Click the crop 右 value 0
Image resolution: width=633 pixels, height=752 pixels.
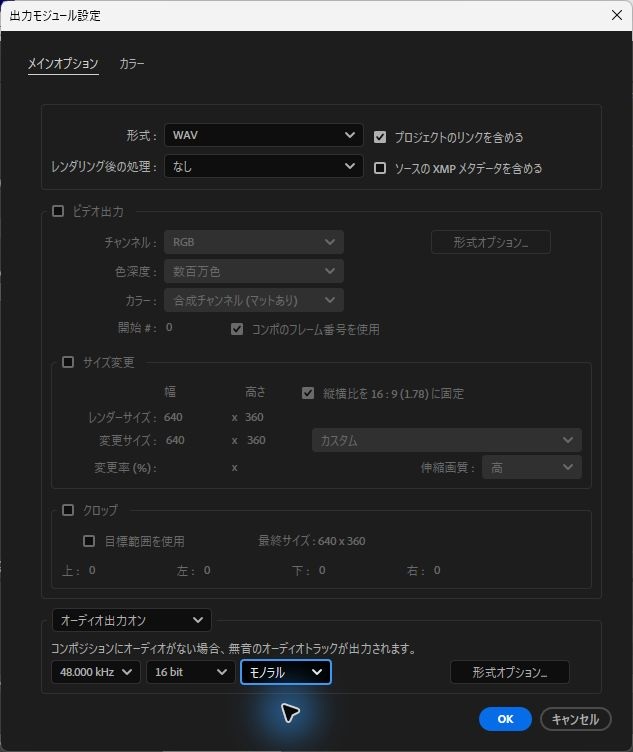[437, 570]
